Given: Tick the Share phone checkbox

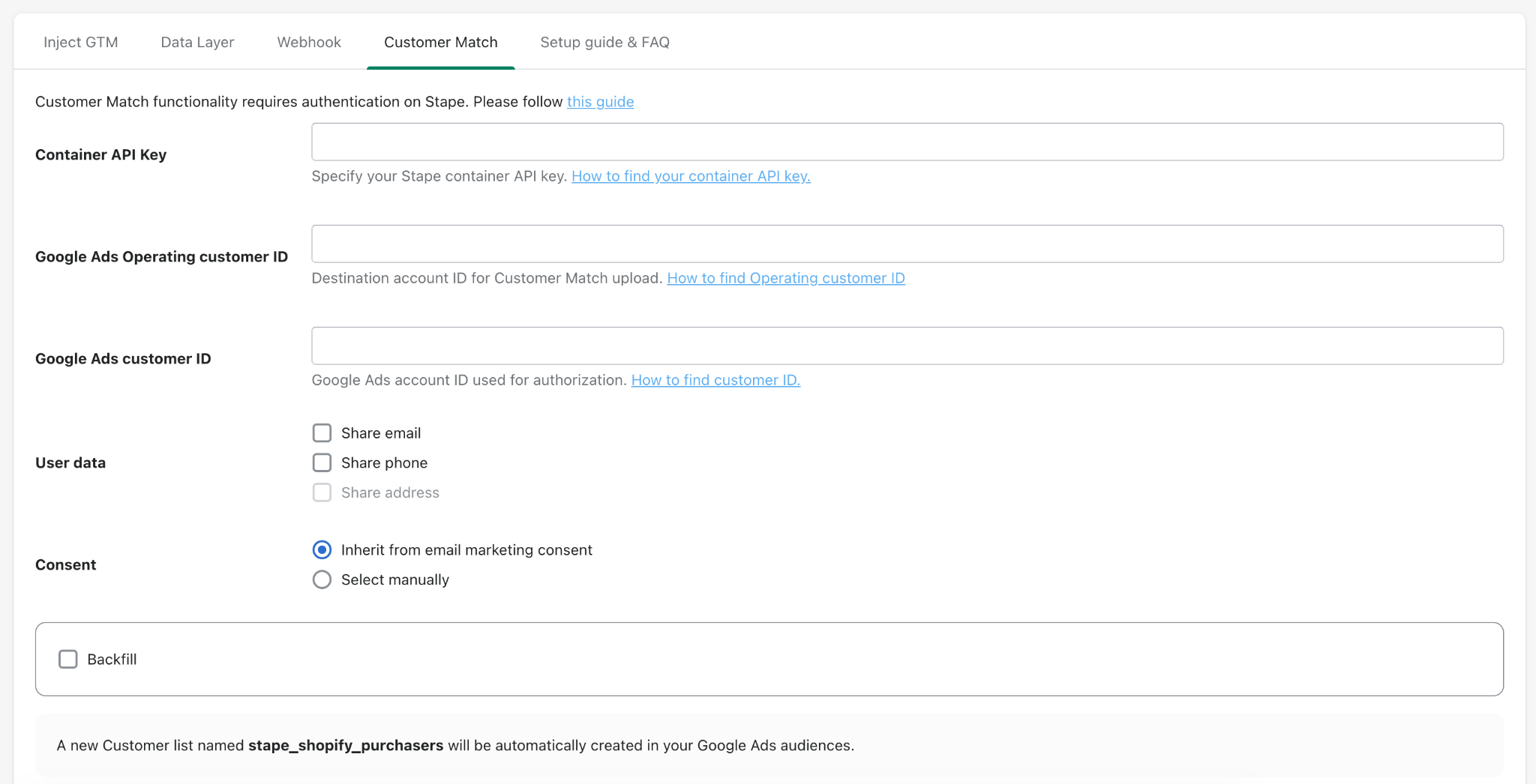Looking at the screenshot, I should point(322,462).
